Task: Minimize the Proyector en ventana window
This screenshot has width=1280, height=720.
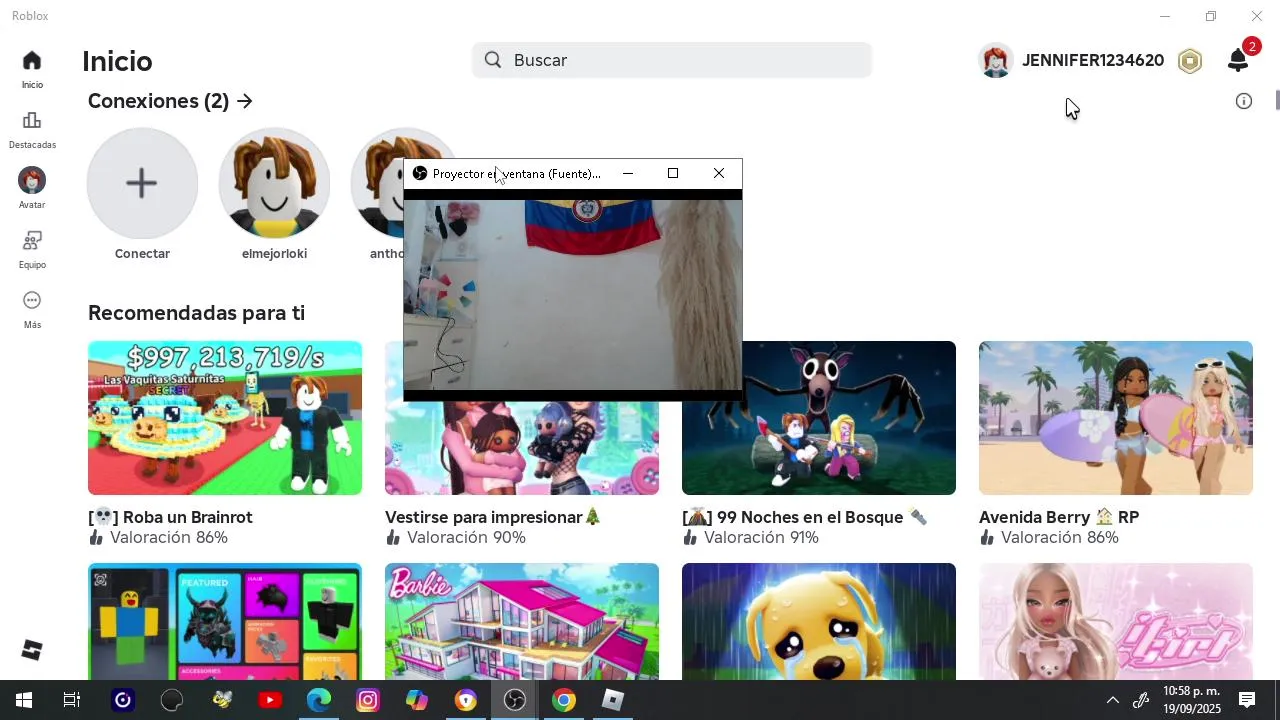Action: click(x=628, y=174)
